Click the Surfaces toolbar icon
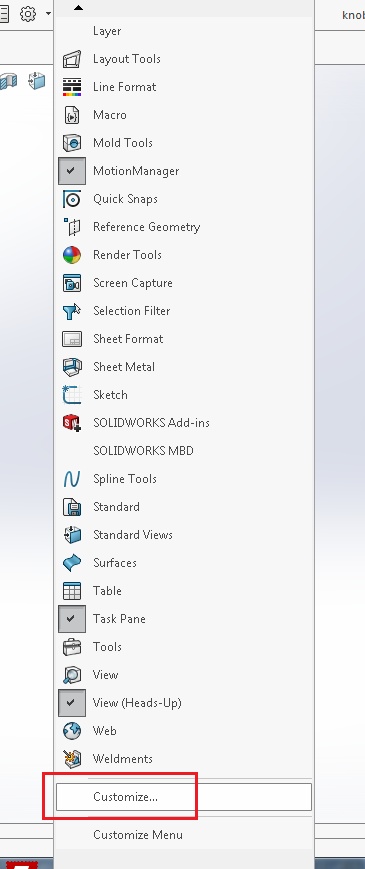365x869 pixels. click(72, 563)
